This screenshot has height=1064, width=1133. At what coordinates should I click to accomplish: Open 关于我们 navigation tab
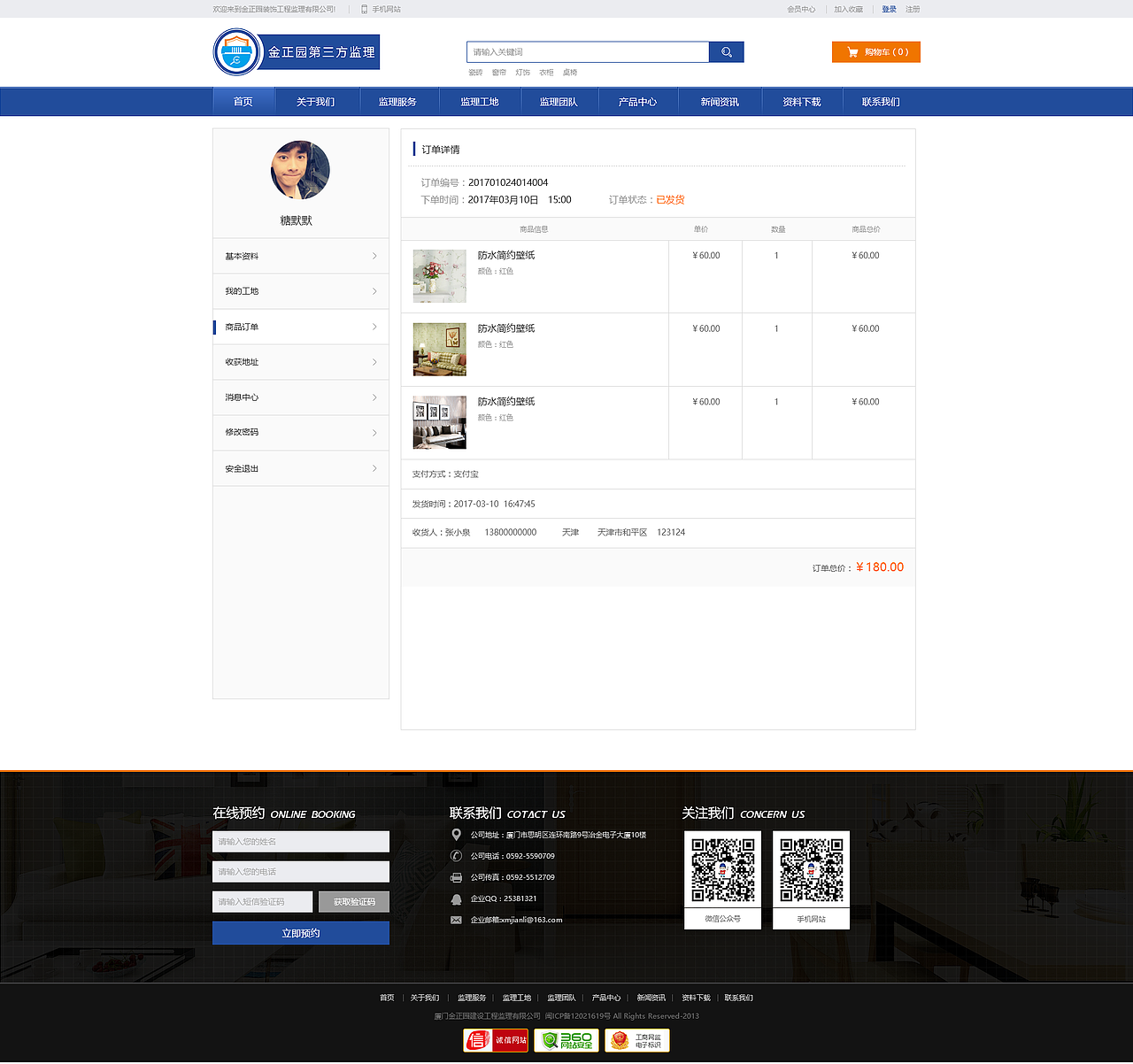click(x=316, y=102)
